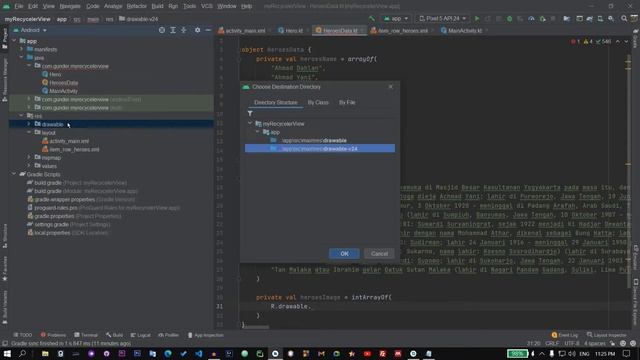Click the editor horizontal scrollbar
The height and width of the screenshot is (360, 640).
256,327
